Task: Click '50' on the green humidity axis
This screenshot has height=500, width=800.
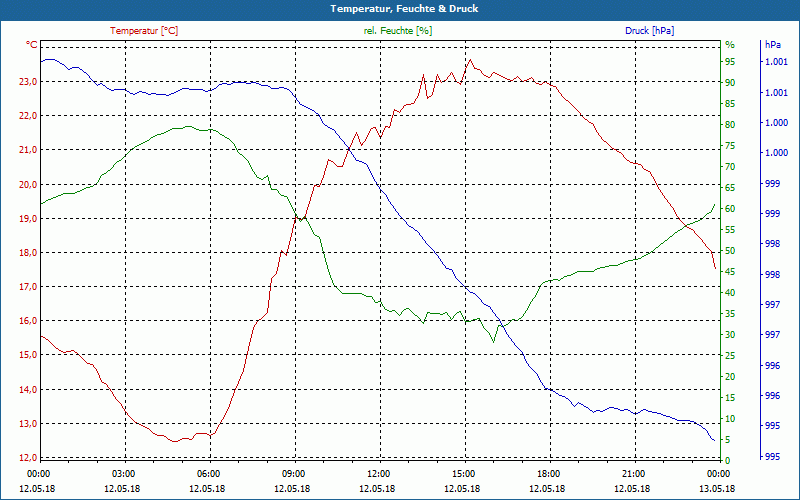Action: pyautogui.click(x=730, y=251)
